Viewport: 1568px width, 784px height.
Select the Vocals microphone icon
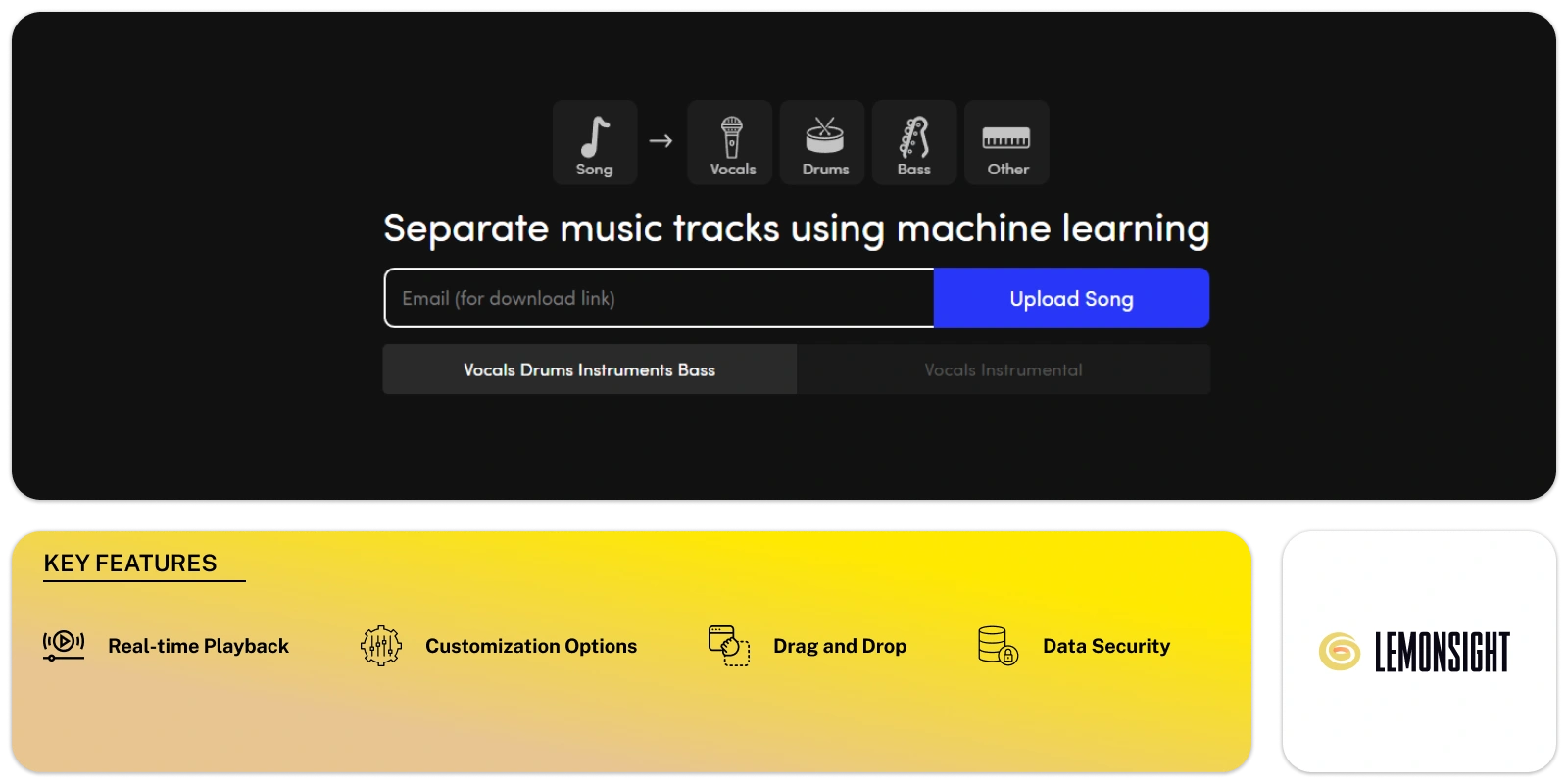(731, 137)
